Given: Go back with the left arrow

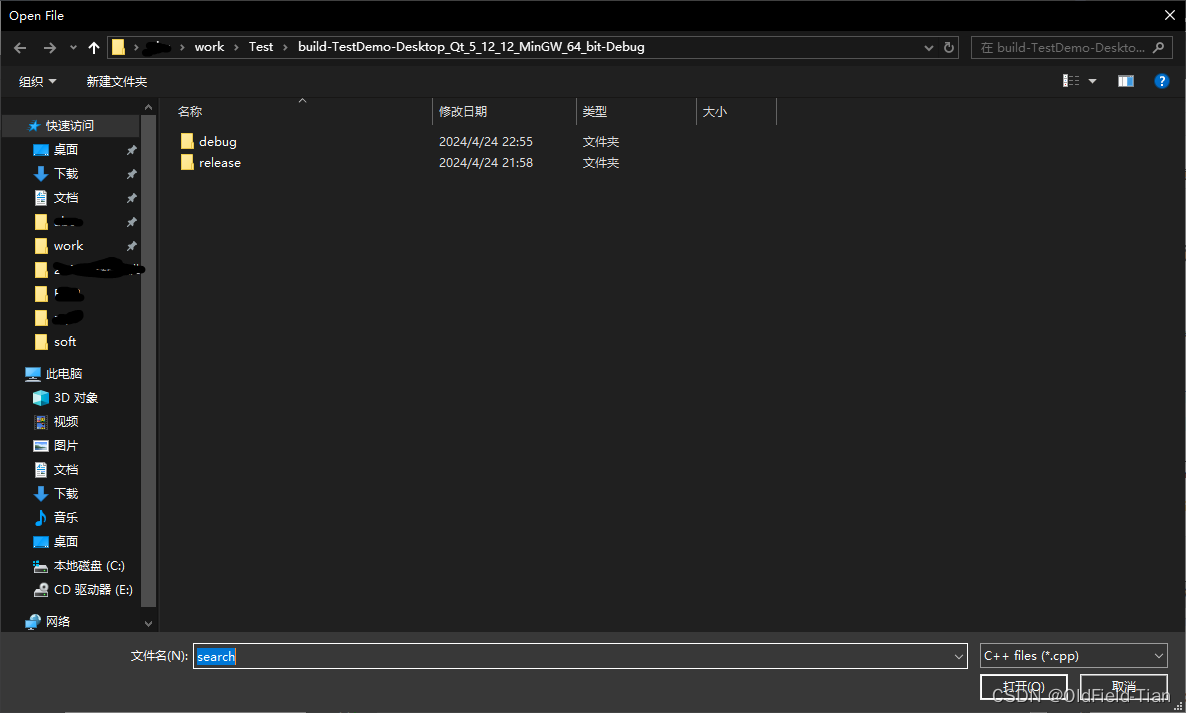Looking at the screenshot, I should [20, 48].
